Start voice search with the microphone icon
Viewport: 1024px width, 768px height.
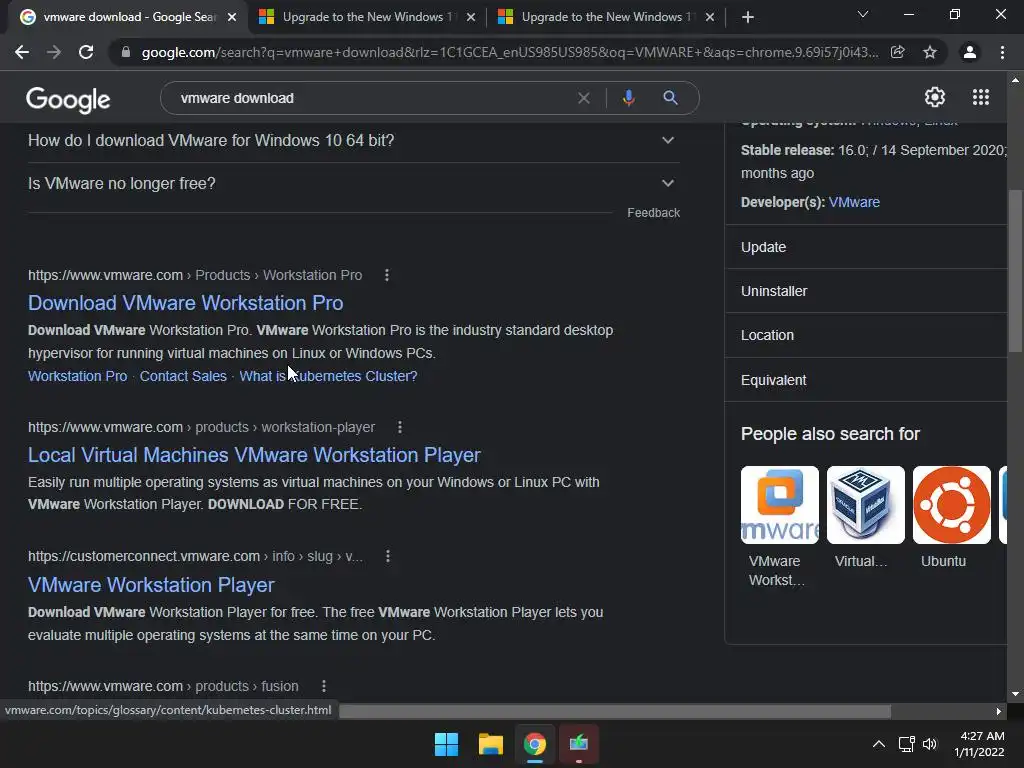[x=628, y=98]
